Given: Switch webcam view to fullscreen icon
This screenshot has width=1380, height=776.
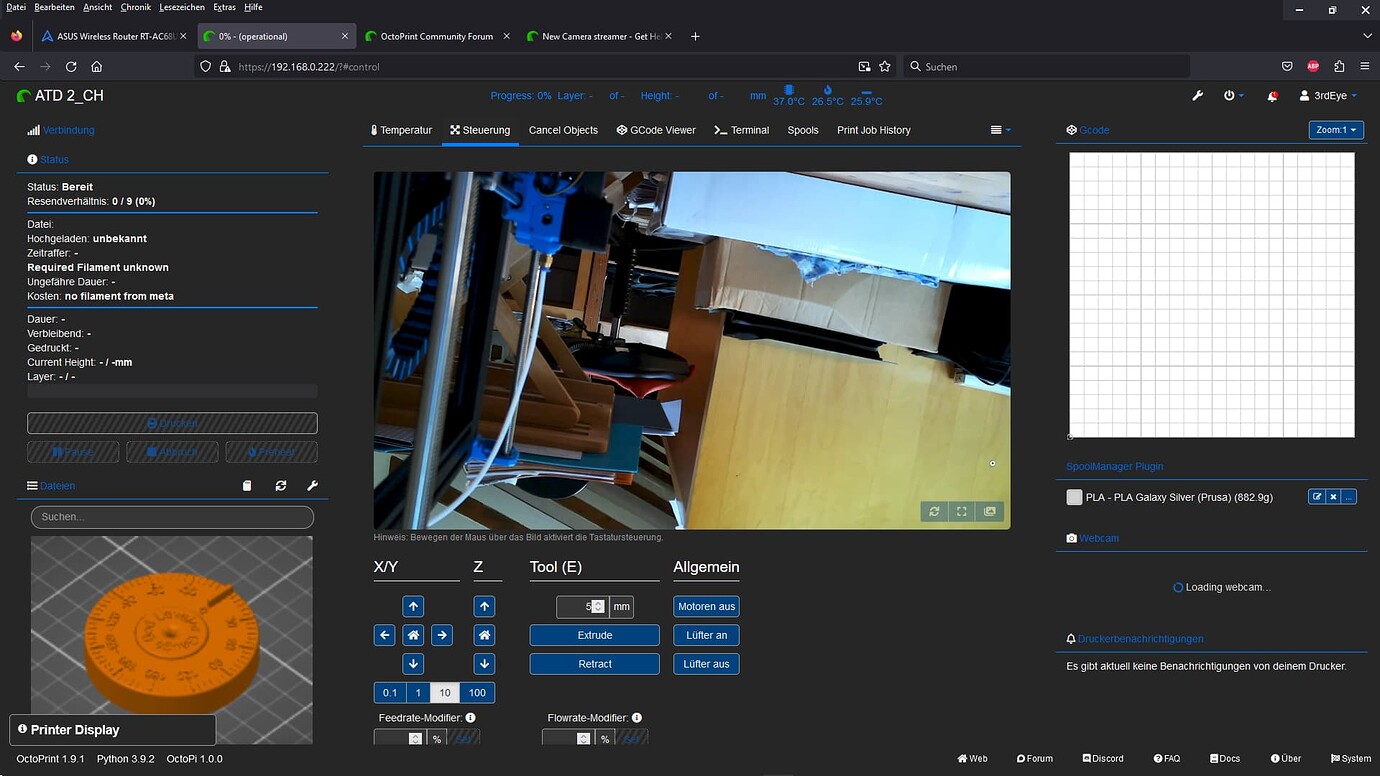Looking at the screenshot, I should 961,511.
